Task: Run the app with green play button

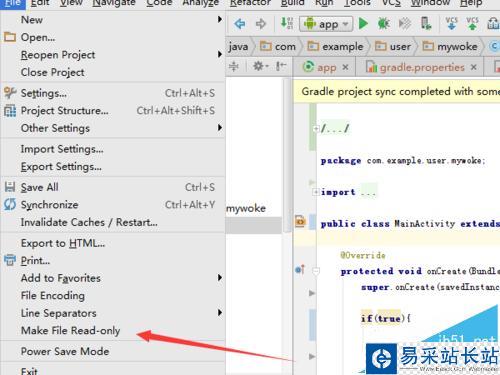Action: (363, 24)
